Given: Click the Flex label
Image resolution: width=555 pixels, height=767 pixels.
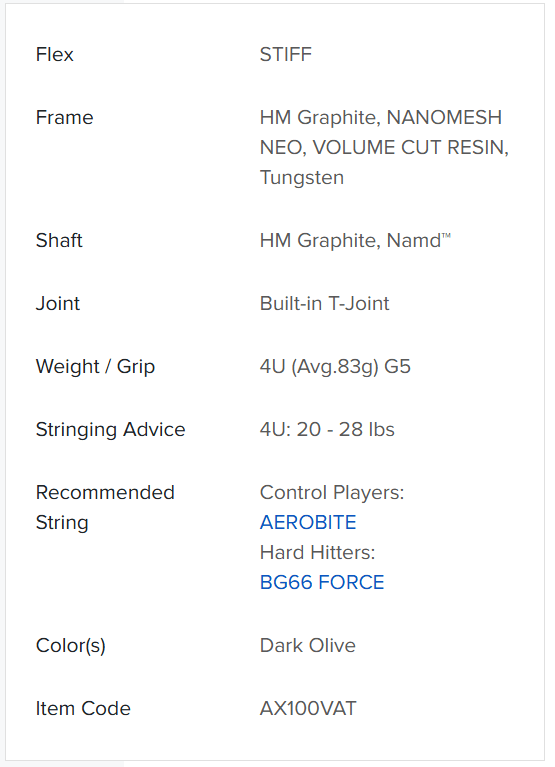Looking at the screenshot, I should (x=54, y=54).
